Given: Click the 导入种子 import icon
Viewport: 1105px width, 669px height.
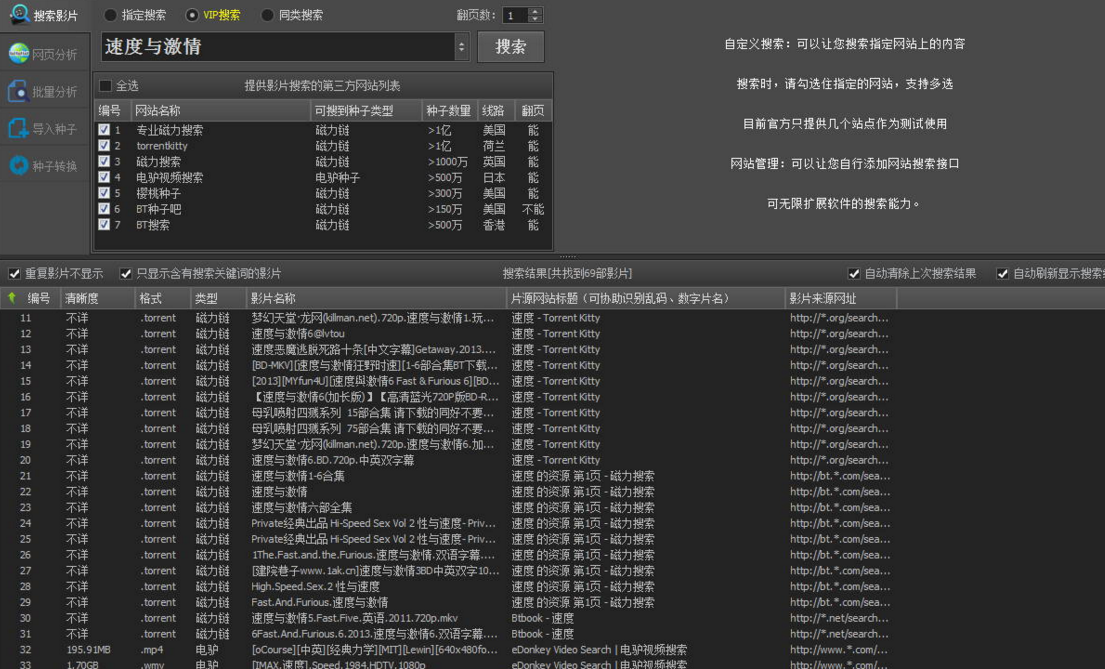Looking at the screenshot, I should pos(18,129).
